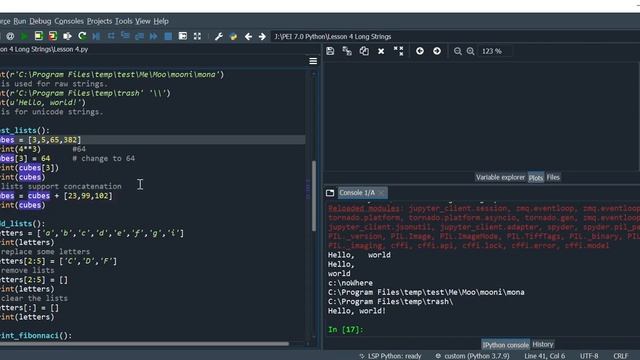Open the editor pane options hamburger menu

[313, 61]
